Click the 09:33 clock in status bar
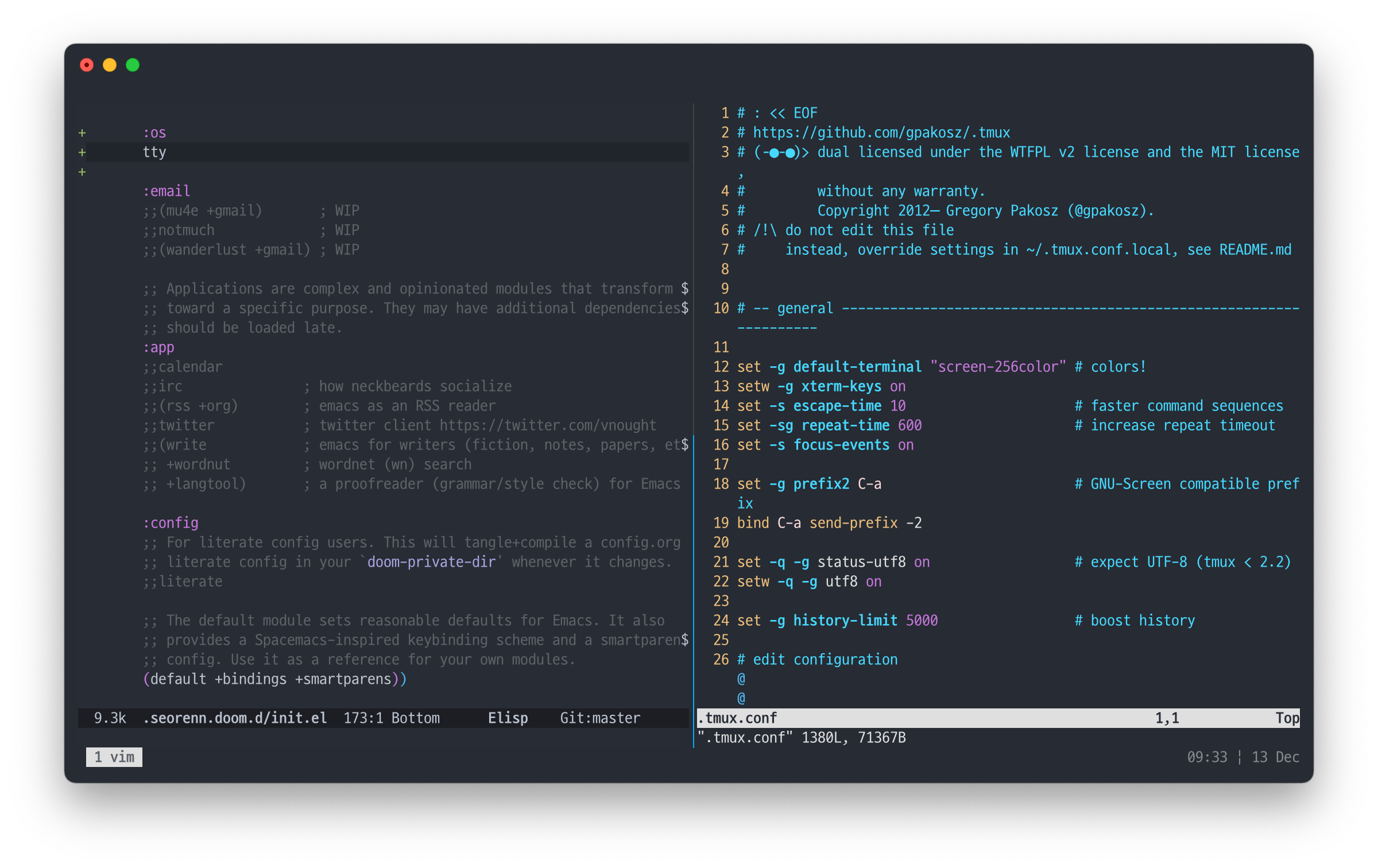The image size is (1378, 868). [1207, 757]
